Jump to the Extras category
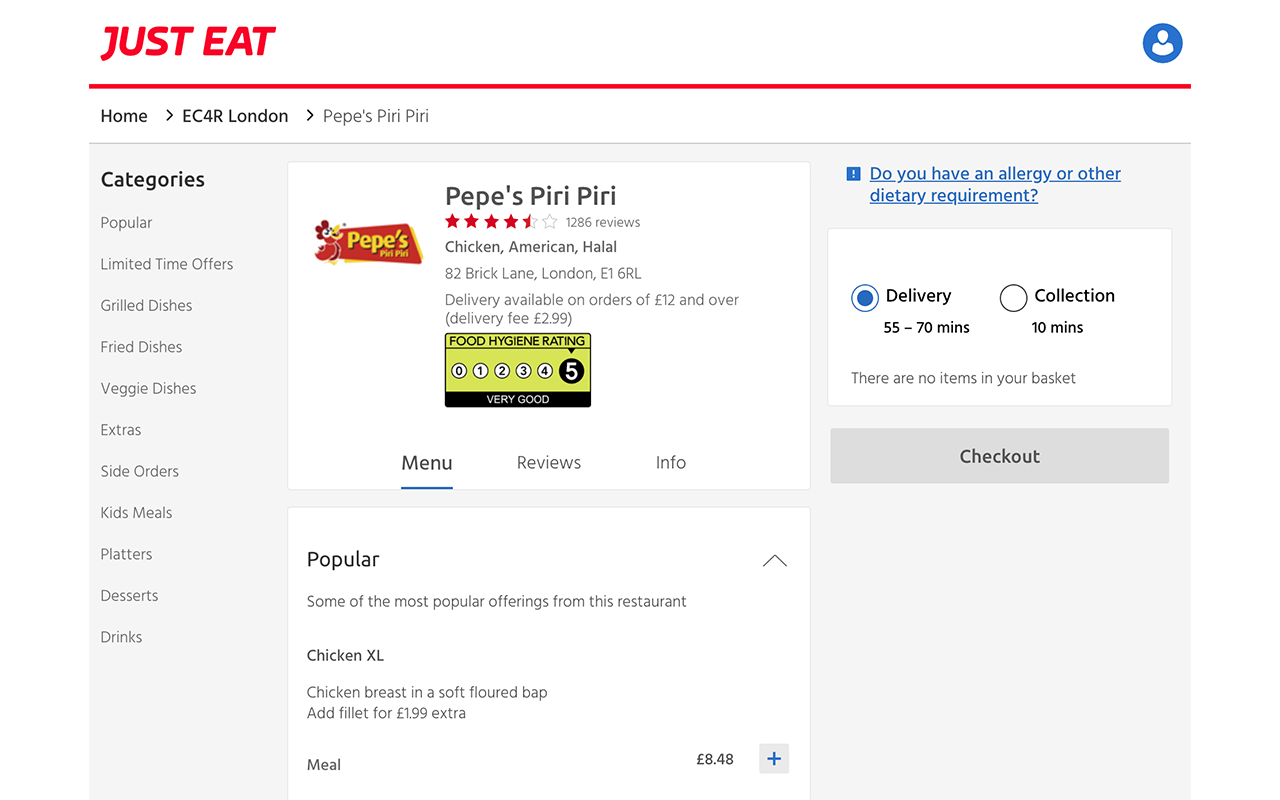This screenshot has height=800, width=1280. (121, 430)
